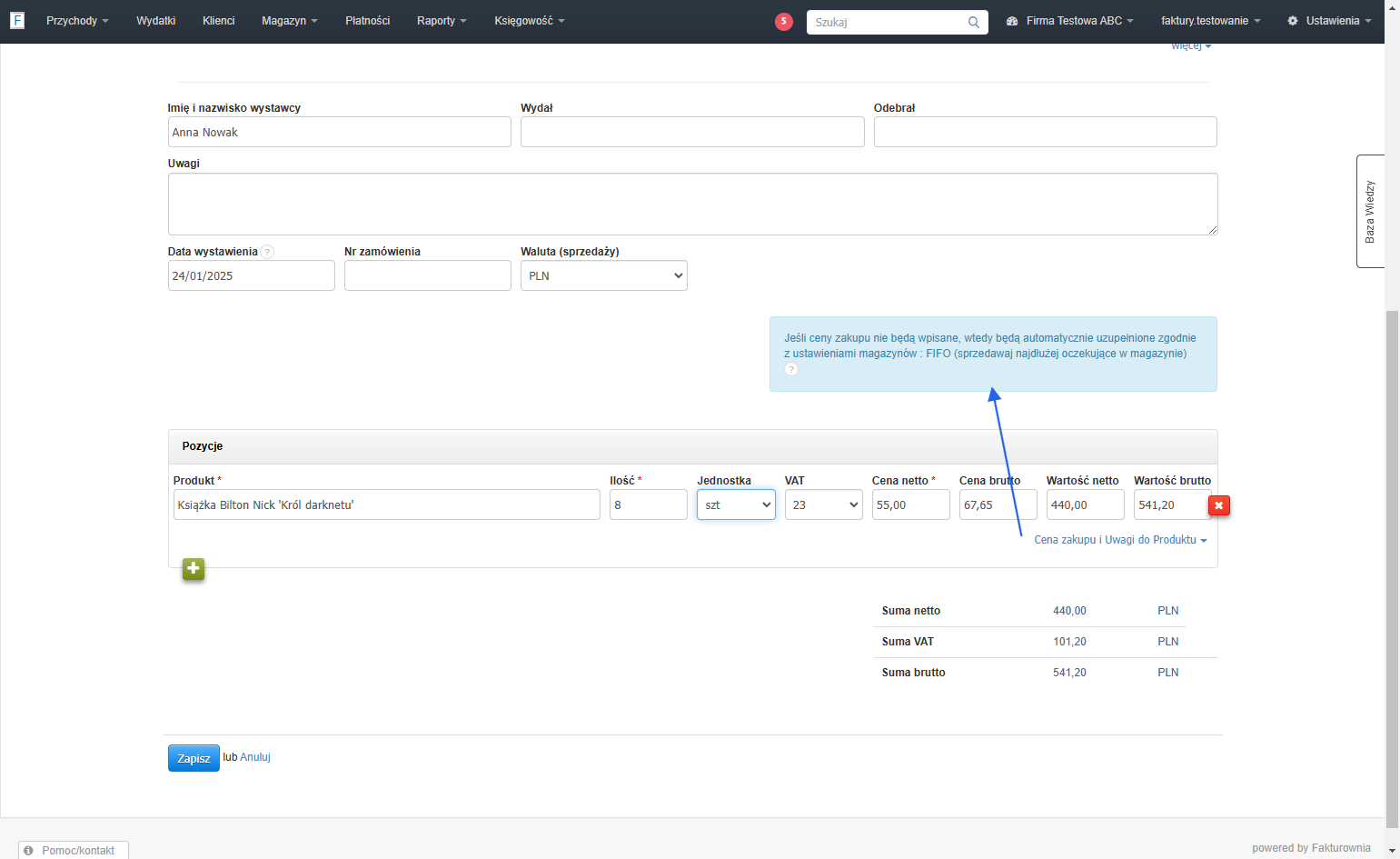Expand the Magazyn menu
Viewport: 1400px width, 859px height.
click(290, 21)
